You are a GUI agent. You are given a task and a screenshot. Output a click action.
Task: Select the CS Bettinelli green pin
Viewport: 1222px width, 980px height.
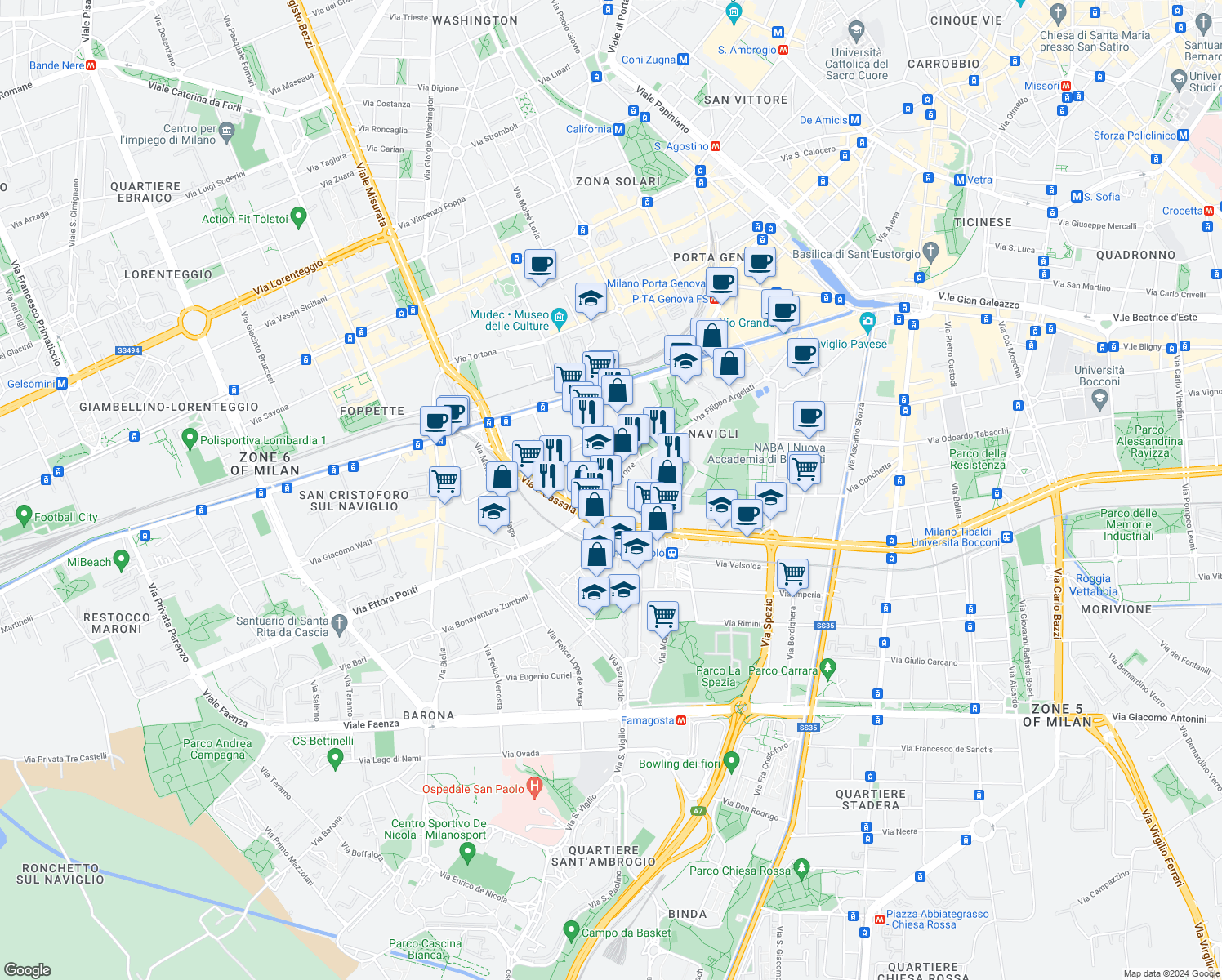click(x=334, y=759)
